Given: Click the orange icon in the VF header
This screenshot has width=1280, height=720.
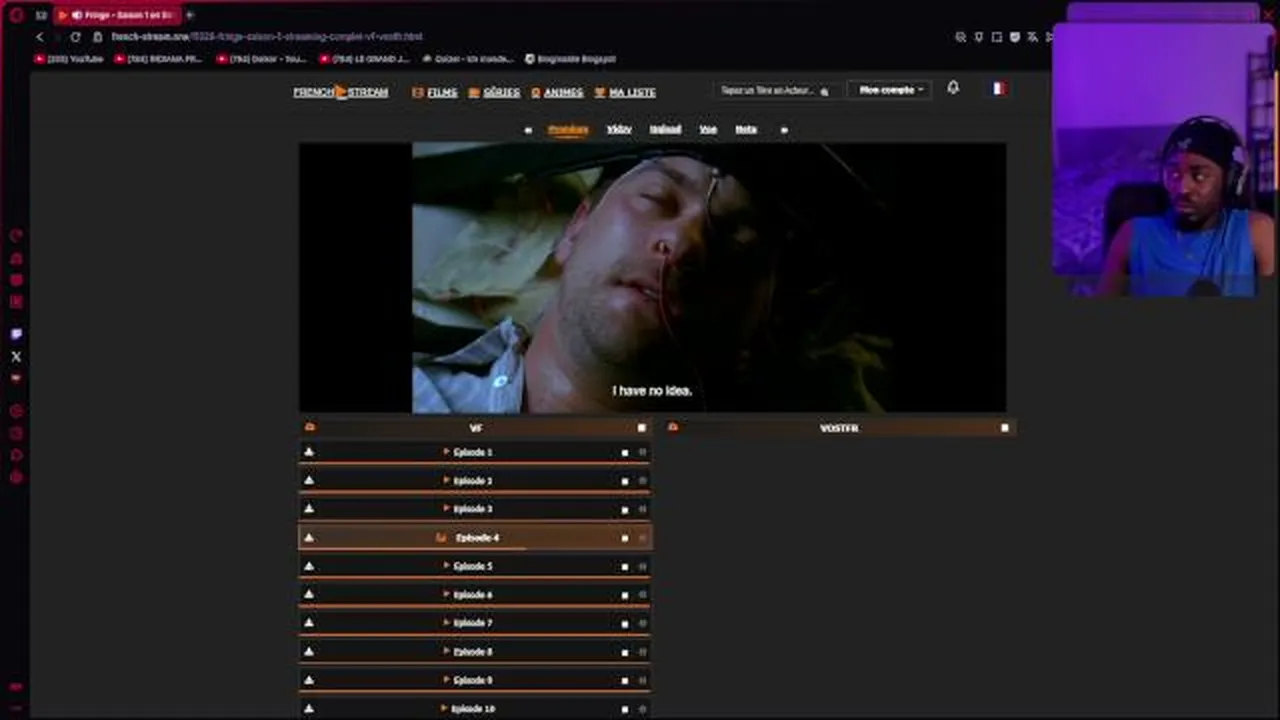Looking at the screenshot, I should pyautogui.click(x=310, y=427).
